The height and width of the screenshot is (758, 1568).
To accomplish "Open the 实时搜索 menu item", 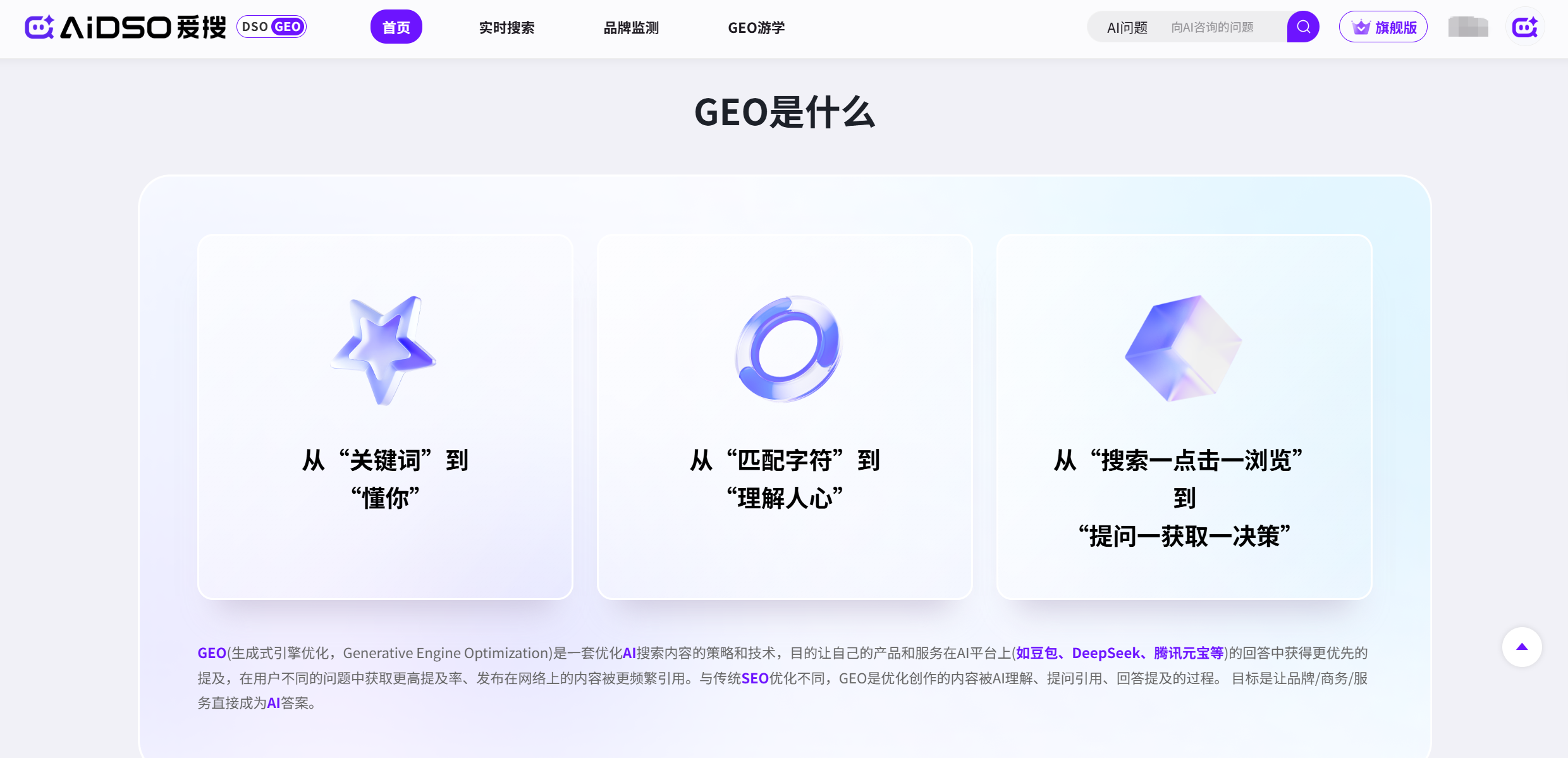I will [x=506, y=28].
